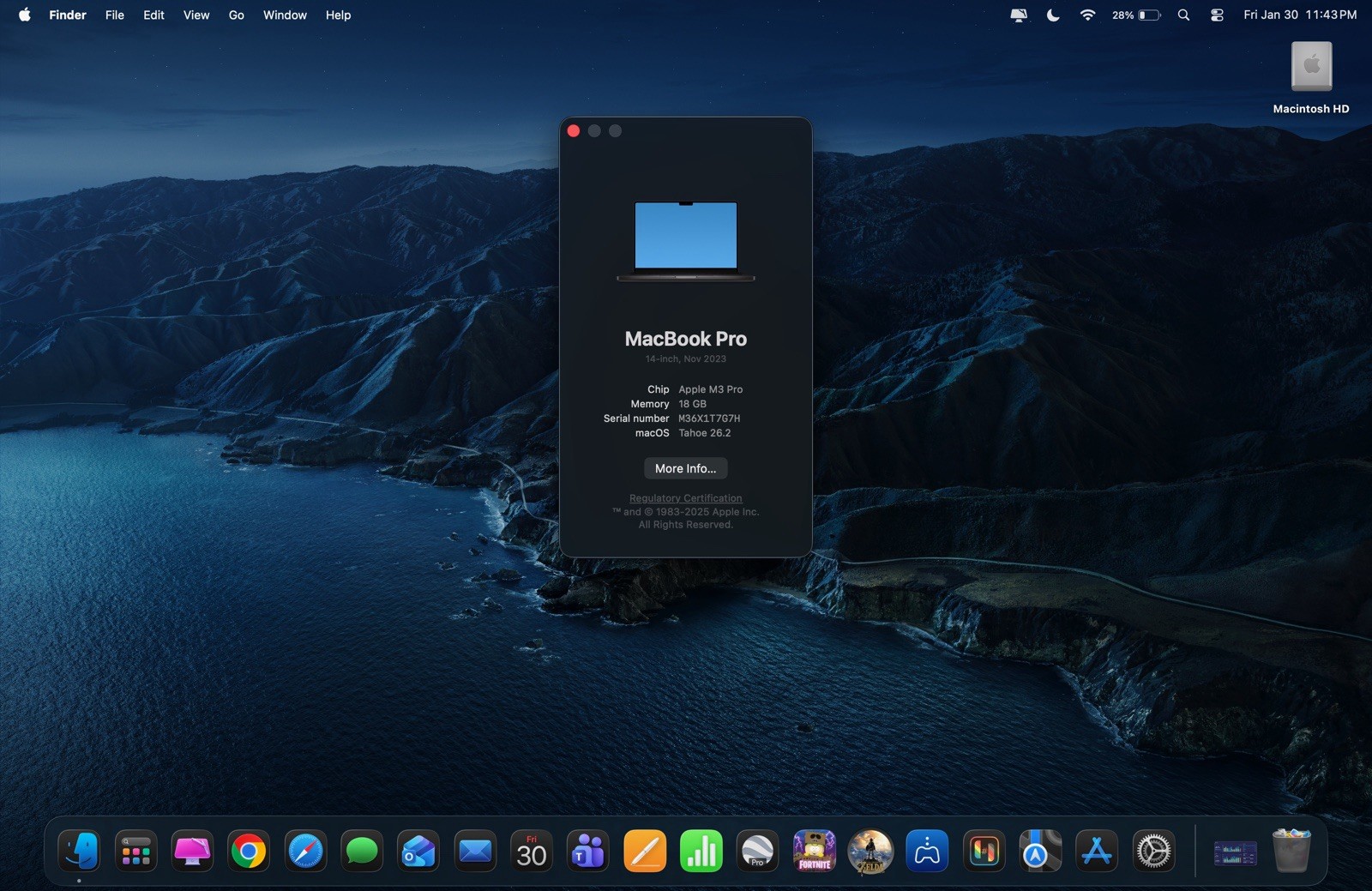Toggle Focus mode moon icon
1372x891 pixels.
(x=1053, y=15)
